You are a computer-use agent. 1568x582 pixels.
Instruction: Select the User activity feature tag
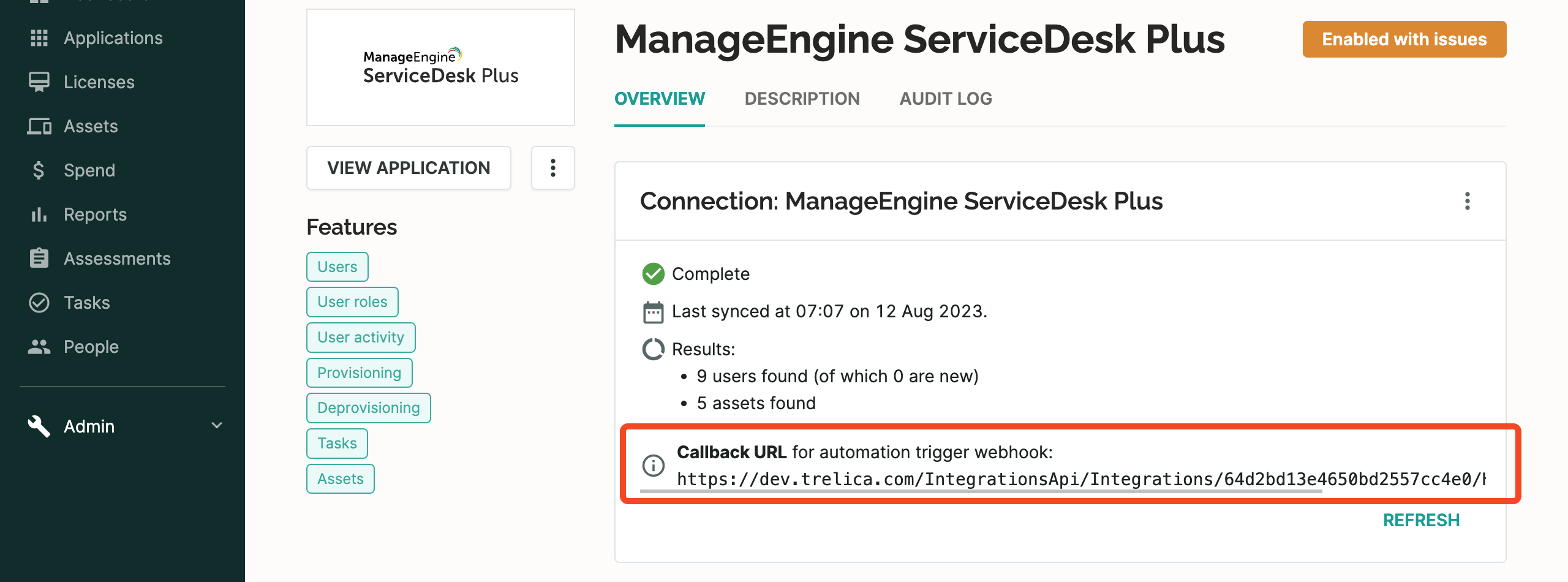(x=361, y=338)
